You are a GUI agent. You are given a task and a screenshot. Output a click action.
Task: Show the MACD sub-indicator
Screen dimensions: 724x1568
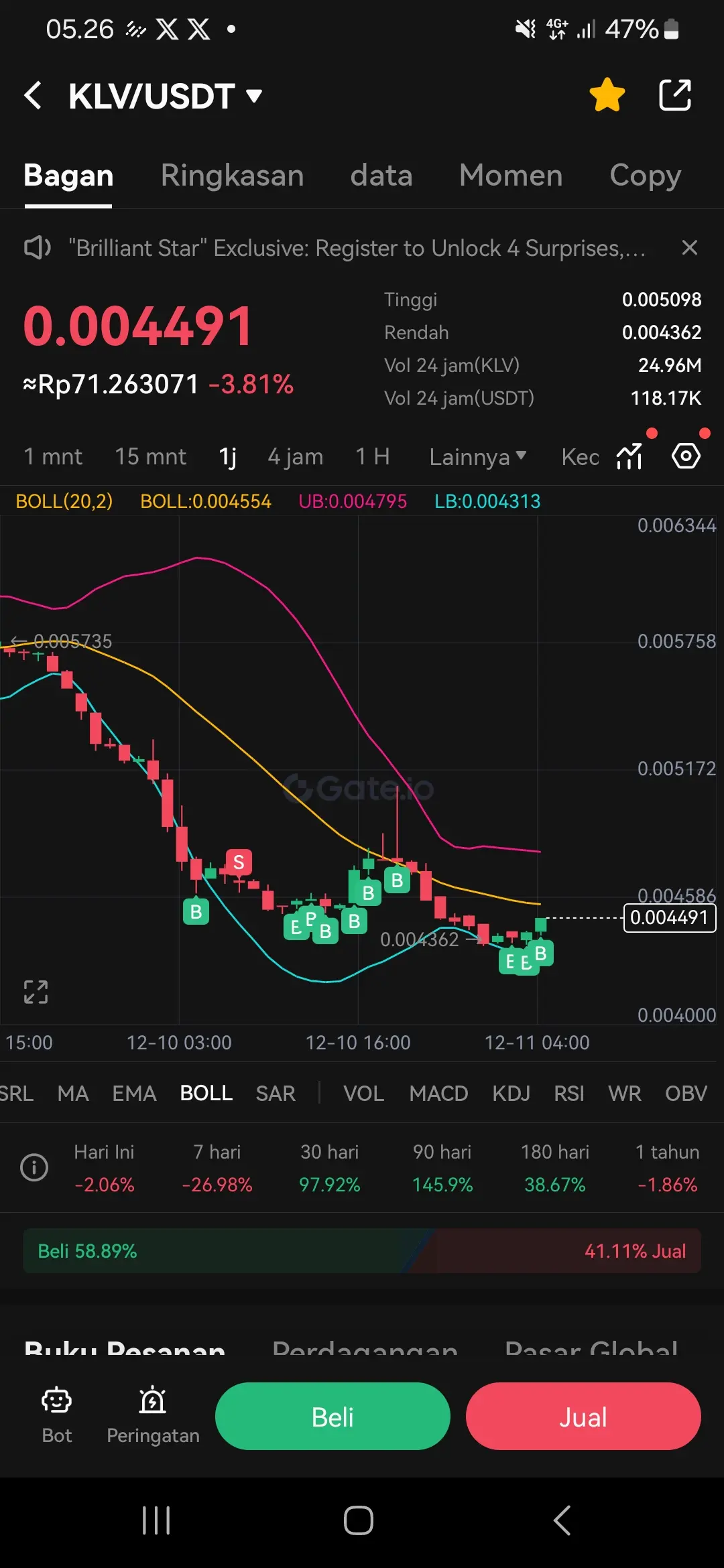(438, 1094)
